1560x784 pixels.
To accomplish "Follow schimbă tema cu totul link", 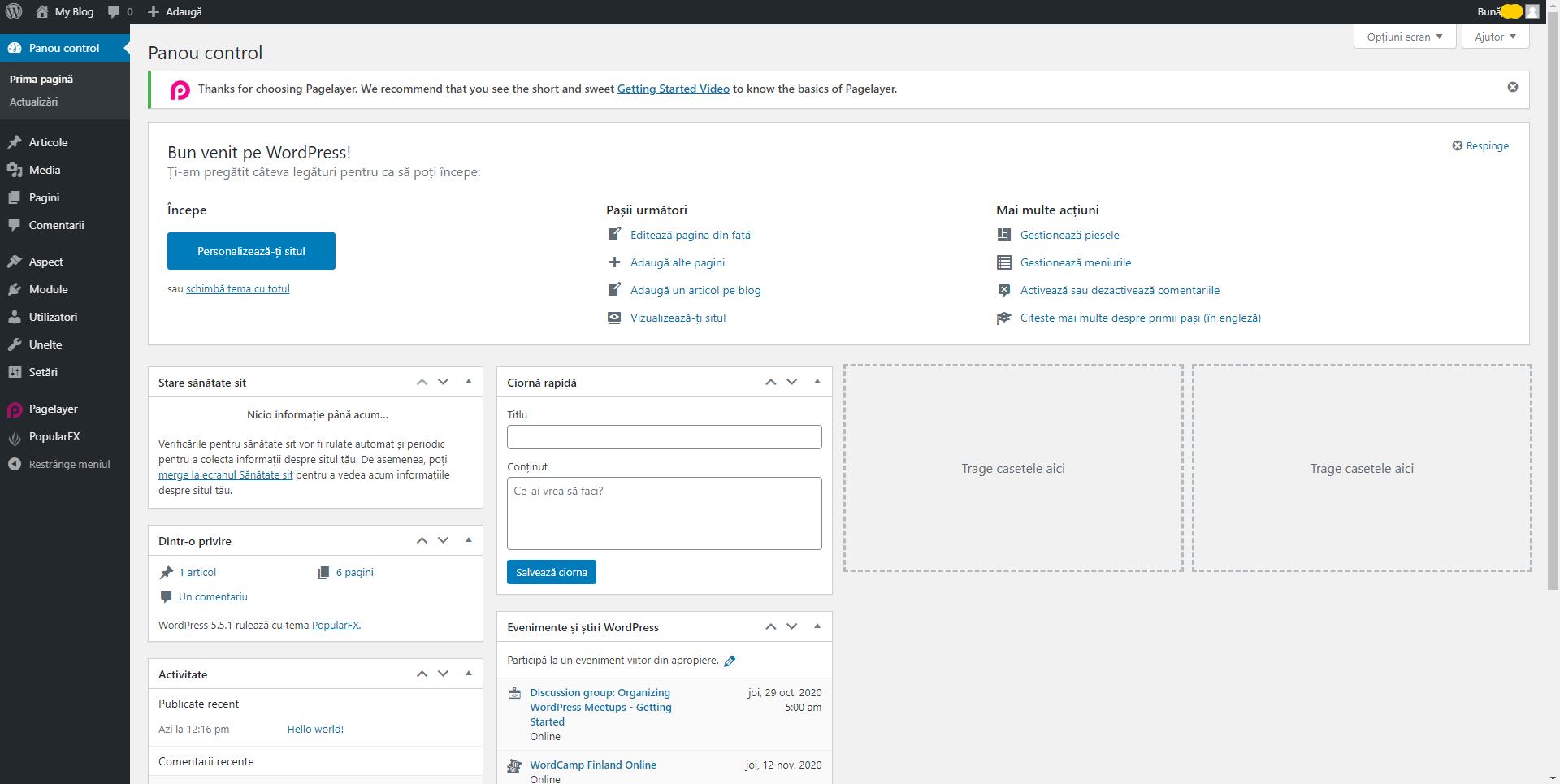I will pos(238,288).
